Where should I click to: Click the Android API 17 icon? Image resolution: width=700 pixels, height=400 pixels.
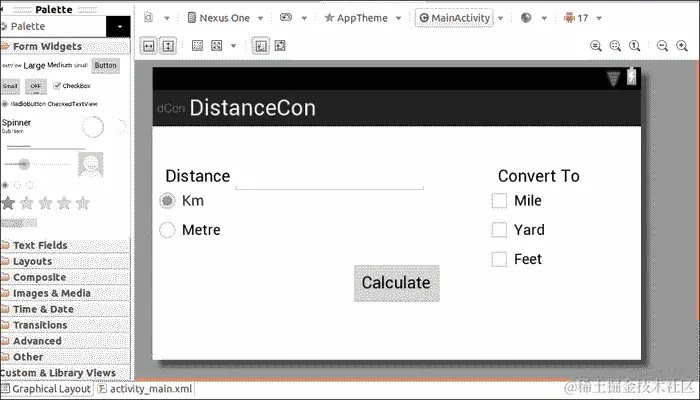pos(569,18)
